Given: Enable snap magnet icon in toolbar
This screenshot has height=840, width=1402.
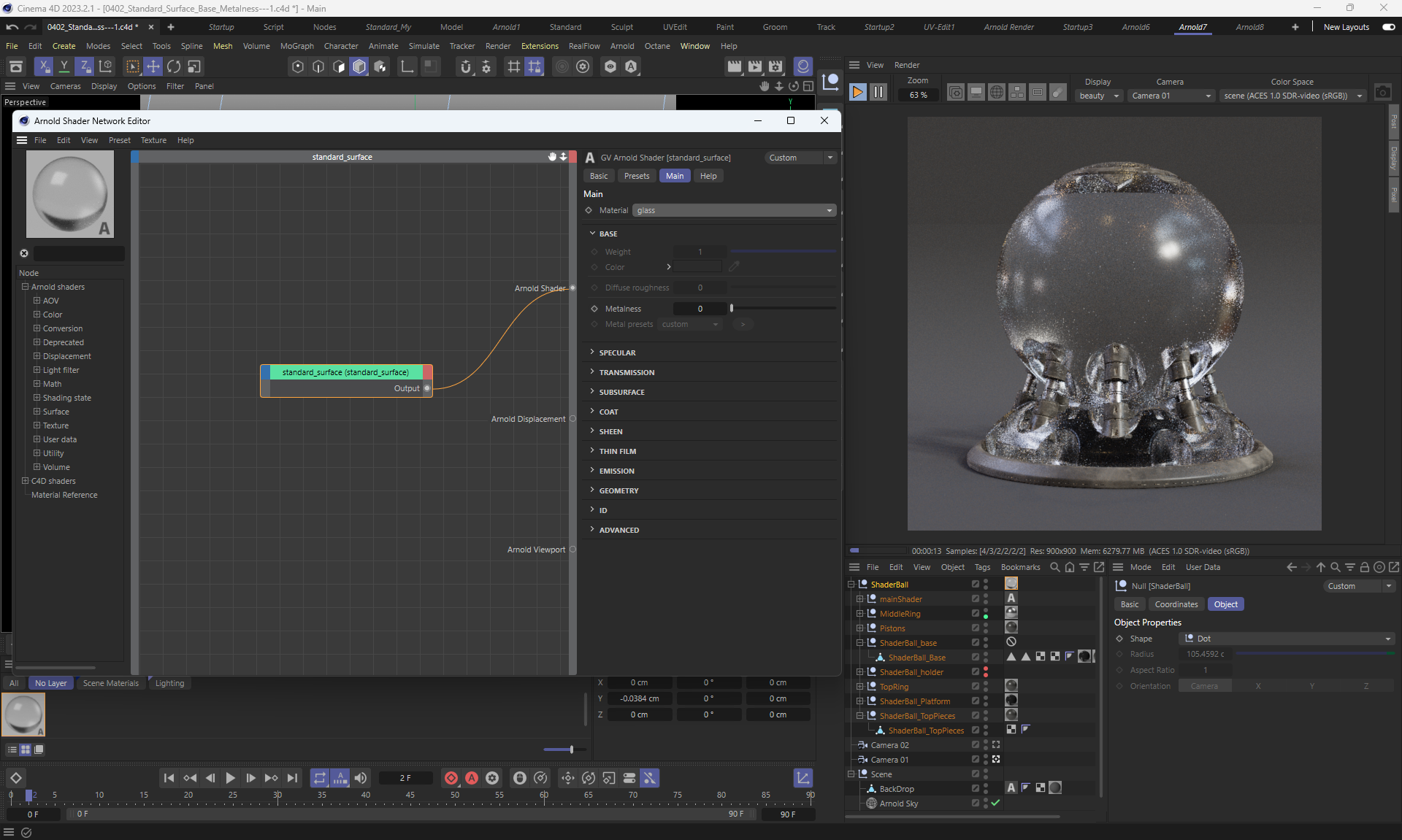Looking at the screenshot, I should click(x=466, y=66).
